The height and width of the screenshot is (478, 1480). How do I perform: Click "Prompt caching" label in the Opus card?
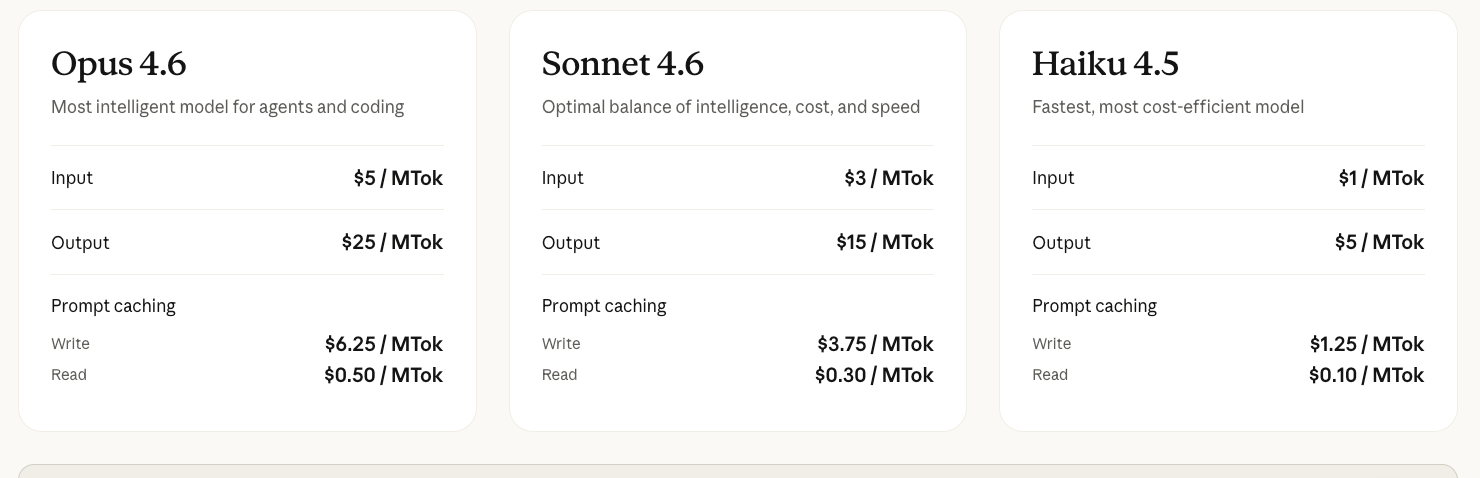pyautogui.click(x=113, y=306)
